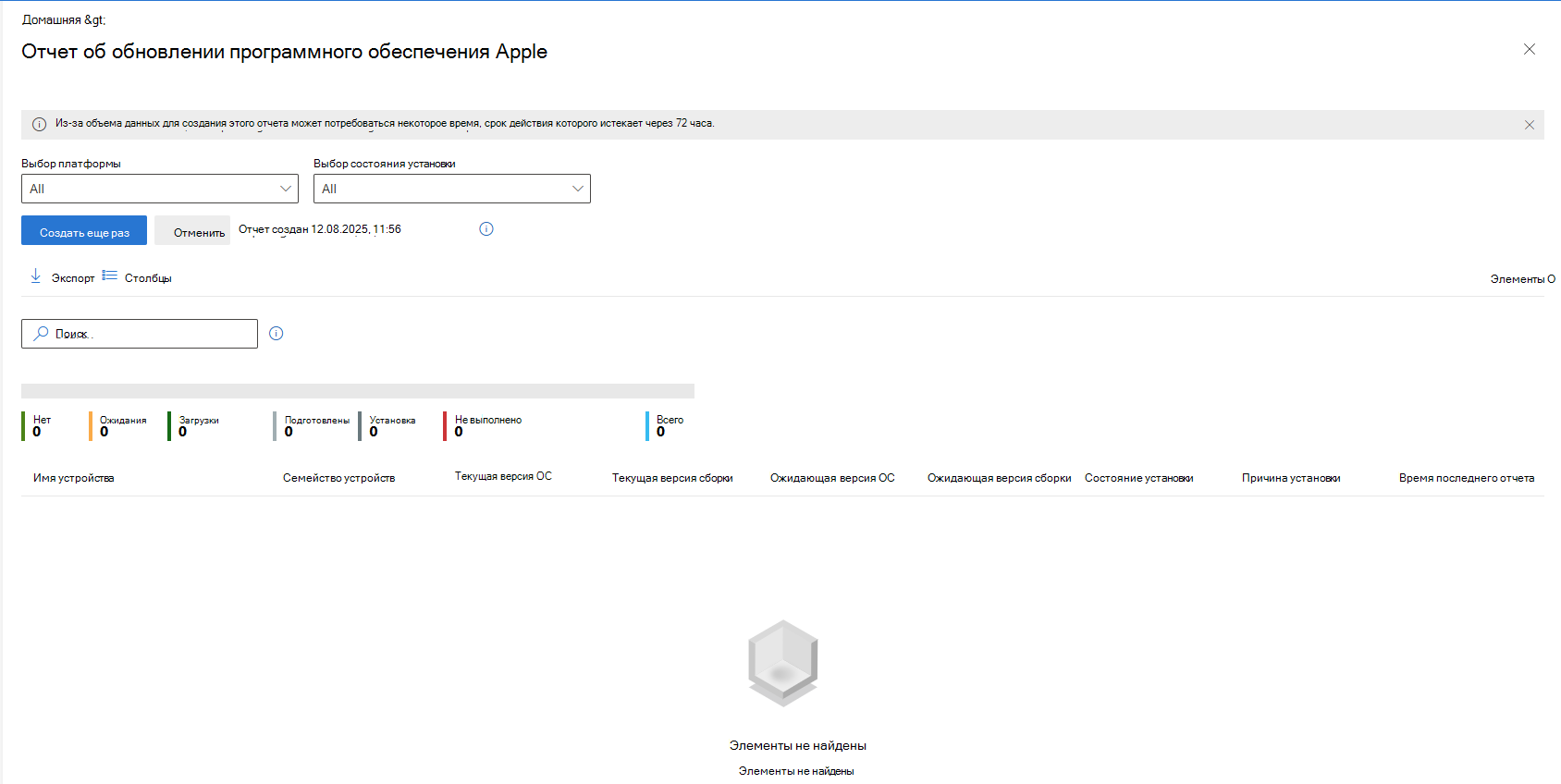Click the info icon next to search

[x=276, y=334]
